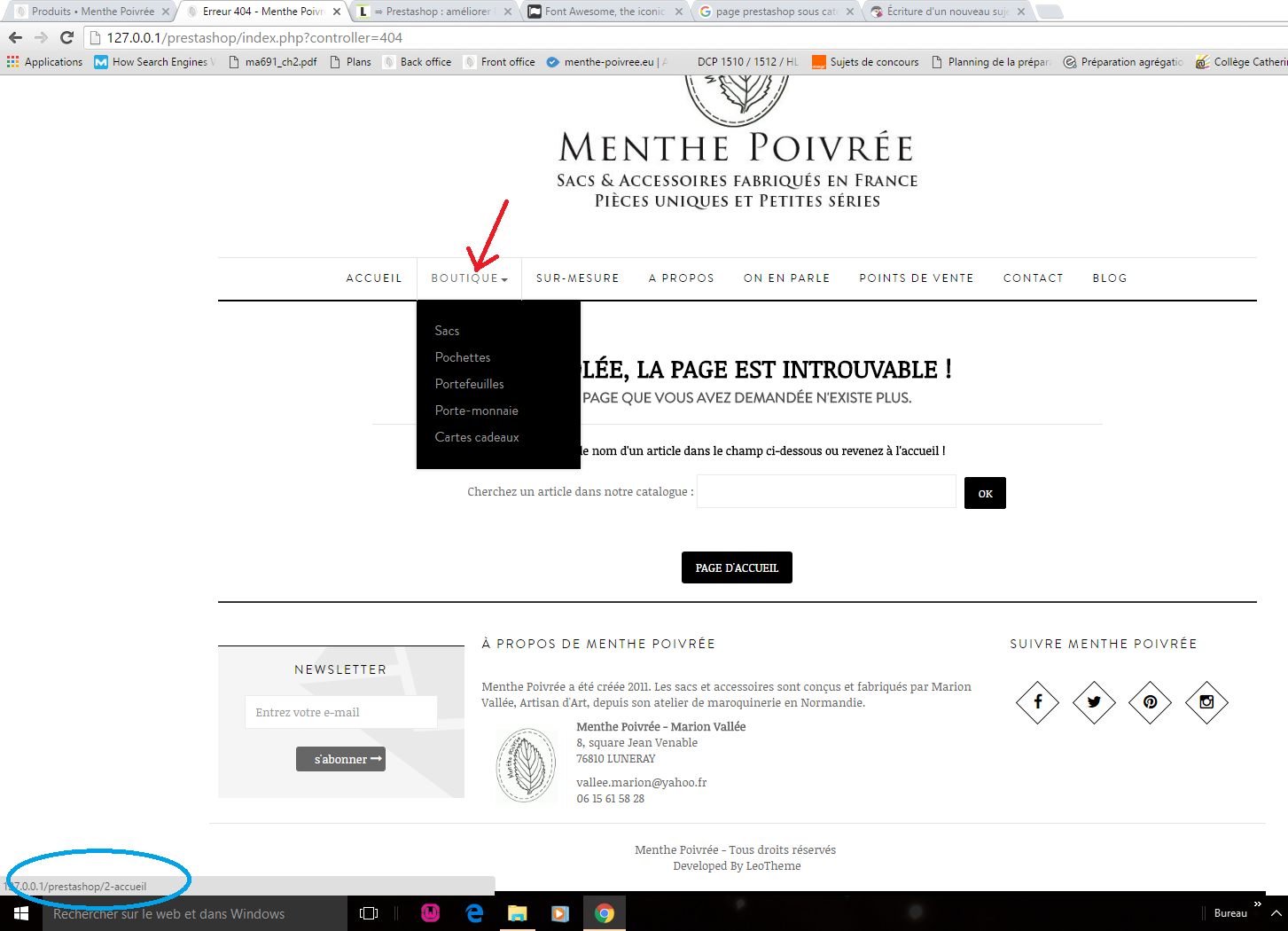1288x931 pixels.
Task: Open the ma691_ch2.pdf bookmark
Action: point(273,62)
